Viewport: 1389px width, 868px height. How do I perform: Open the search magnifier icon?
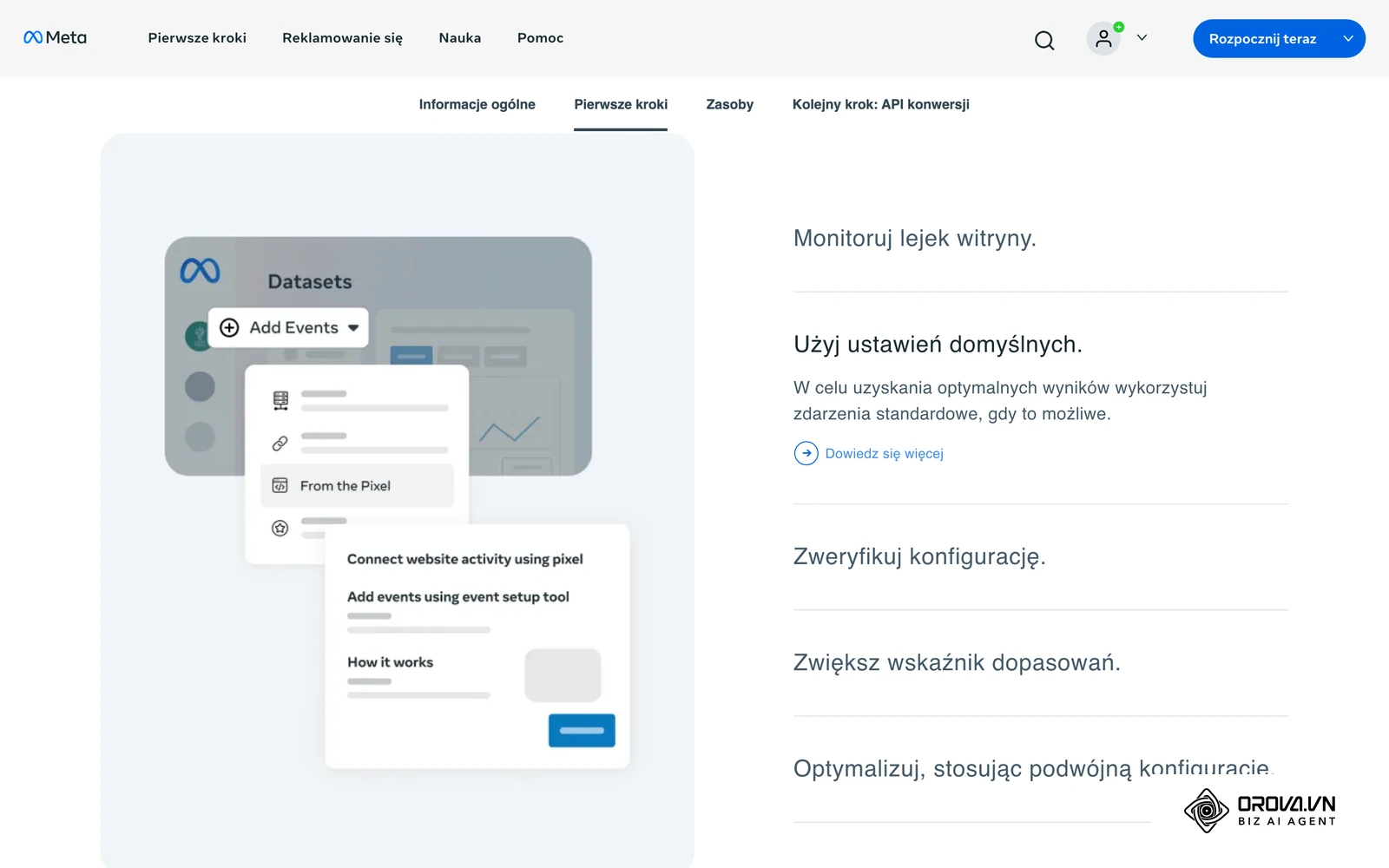[1044, 40]
